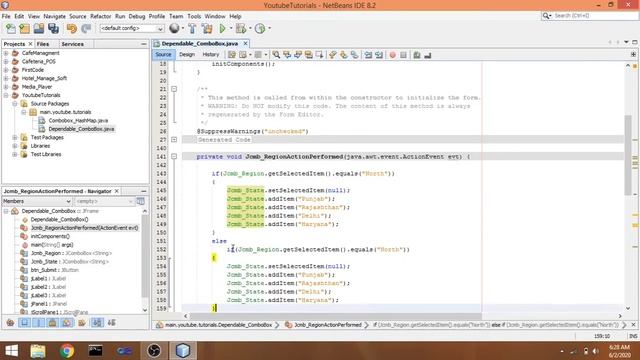Open OBS Studio from the taskbar
Screen dimensions: 640x360
point(154,351)
